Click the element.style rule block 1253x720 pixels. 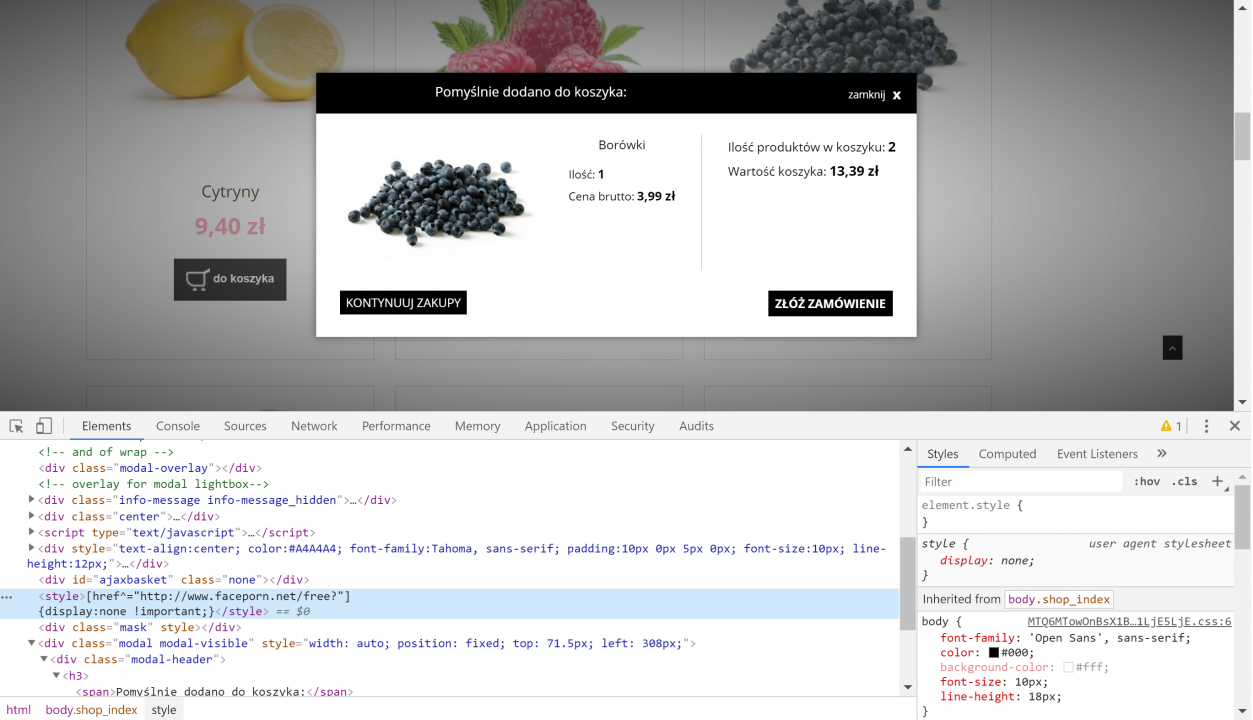click(x=1076, y=513)
